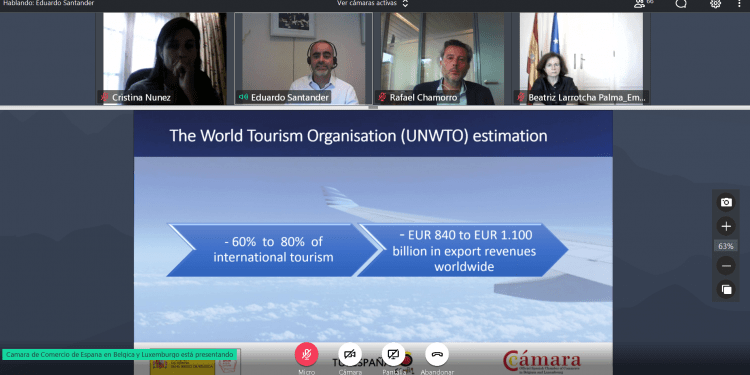This screenshot has width=750, height=375.
Task: Open the three-dot more options menu
Action: coord(739,4)
